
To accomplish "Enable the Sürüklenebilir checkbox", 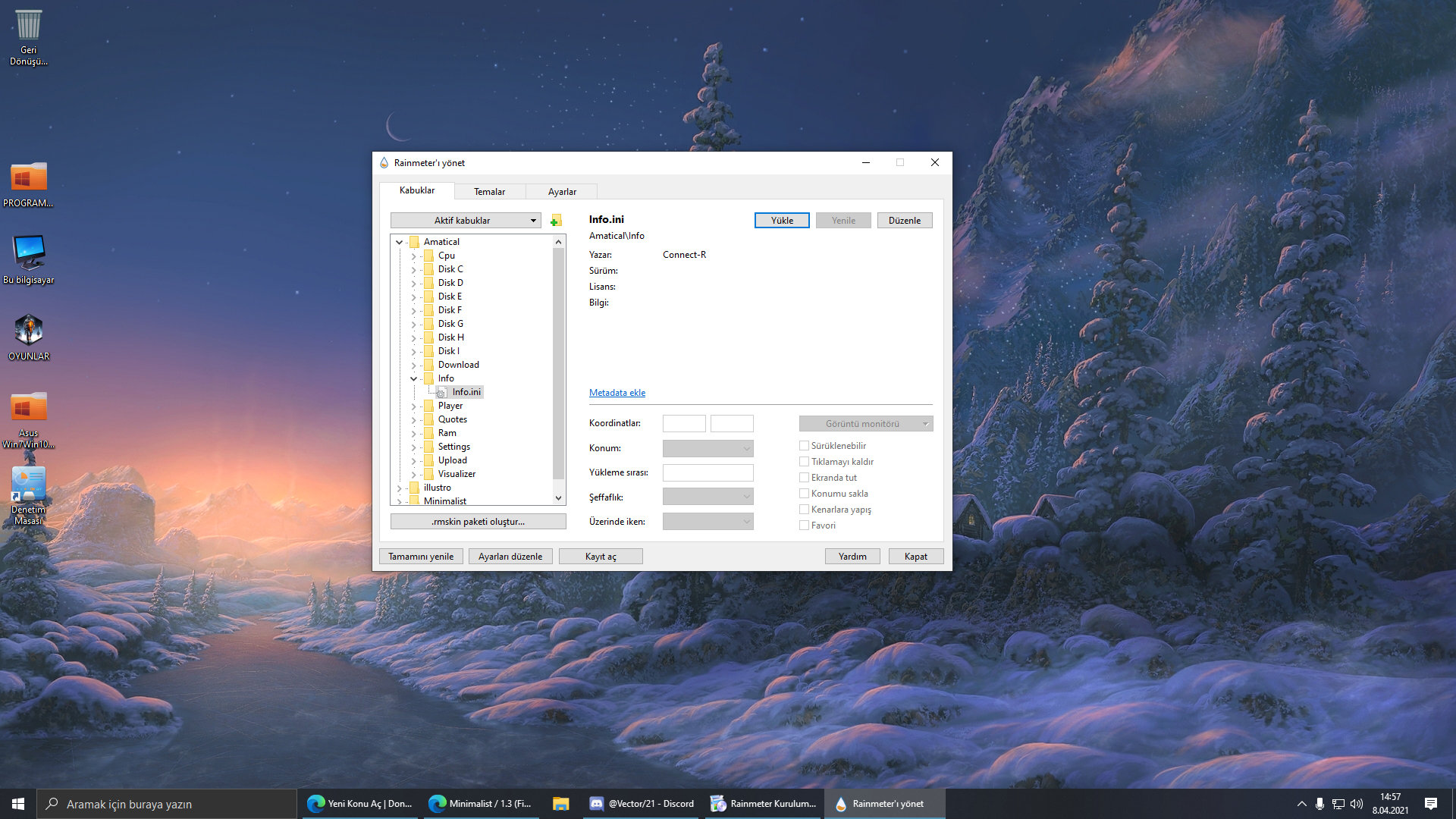I will tap(804, 446).
